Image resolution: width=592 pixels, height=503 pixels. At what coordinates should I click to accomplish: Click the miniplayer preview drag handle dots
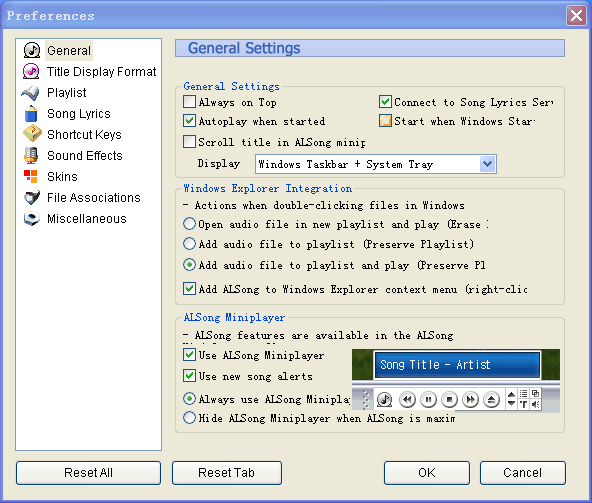pos(365,400)
